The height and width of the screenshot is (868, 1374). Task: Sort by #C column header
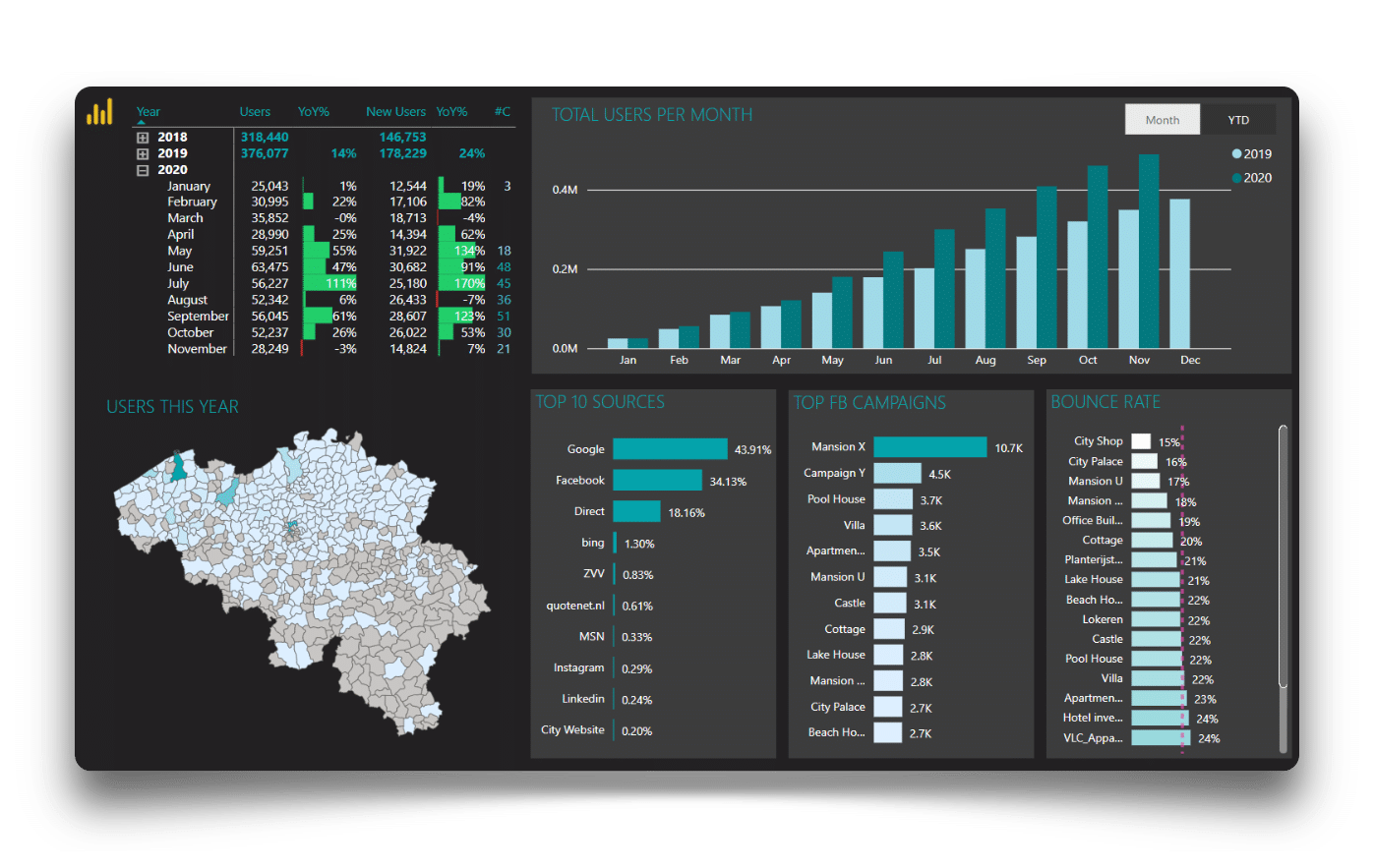(x=503, y=112)
